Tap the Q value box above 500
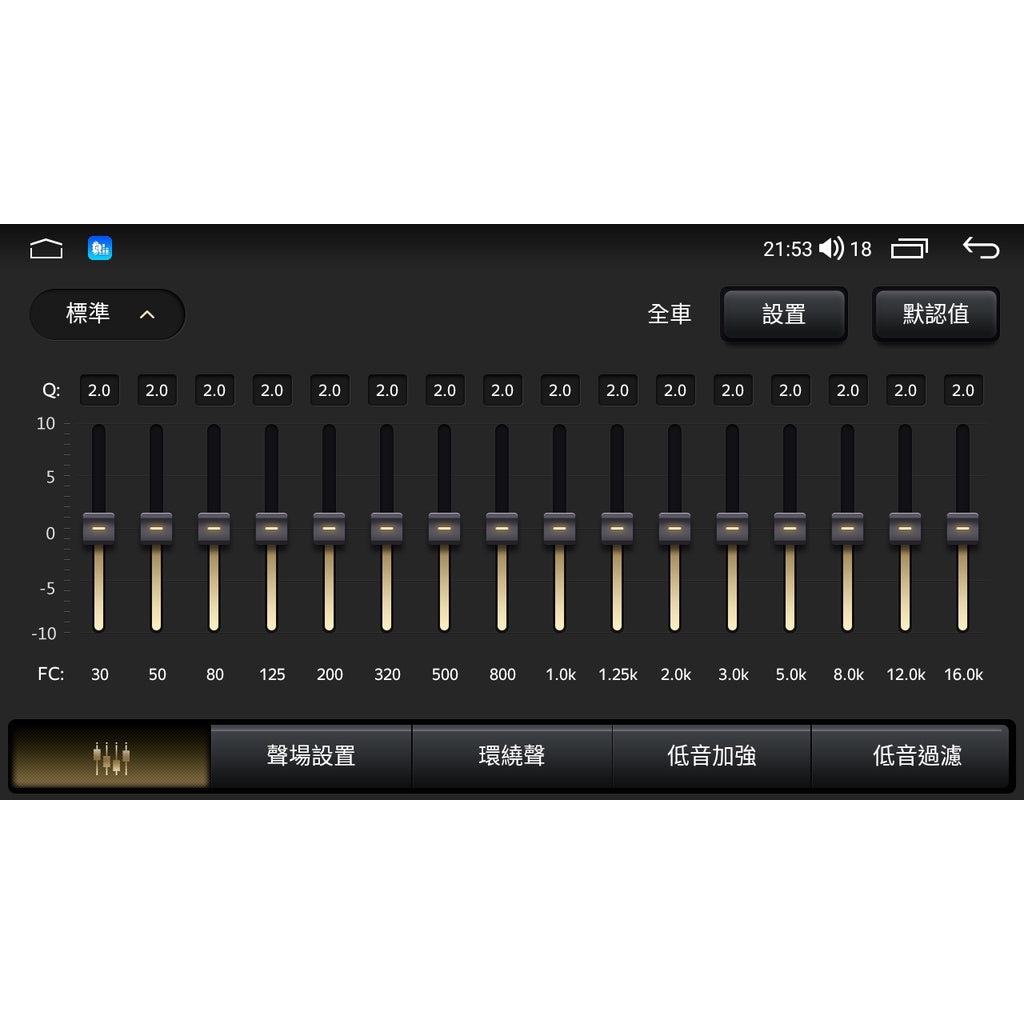1024x1024 pixels. pos(445,391)
